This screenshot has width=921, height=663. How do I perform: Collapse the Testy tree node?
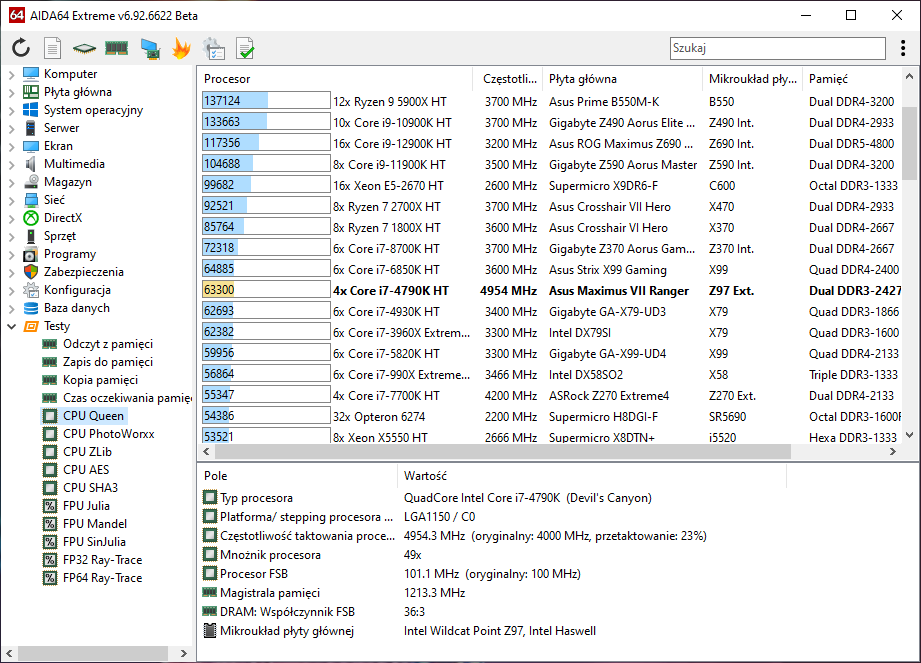[12, 326]
